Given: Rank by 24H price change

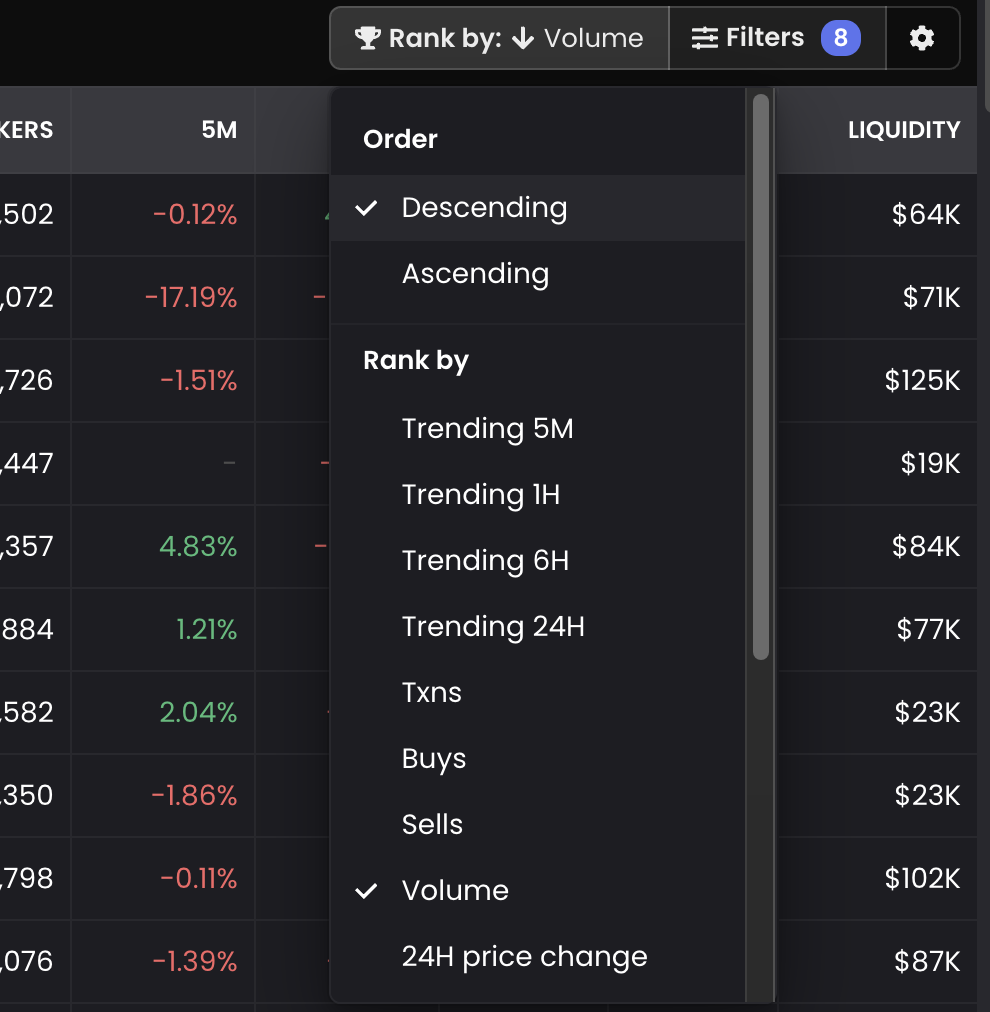Looking at the screenshot, I should pos(524,957).
